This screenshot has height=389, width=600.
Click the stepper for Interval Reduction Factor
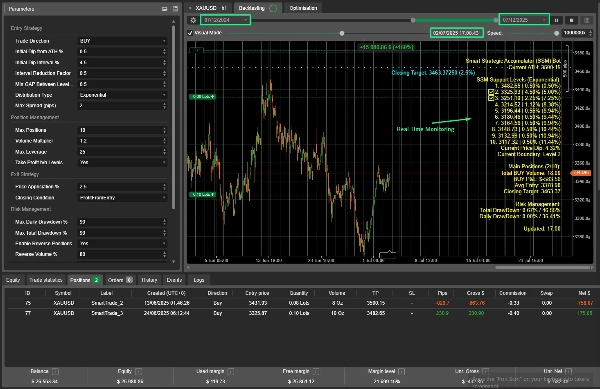165,73
